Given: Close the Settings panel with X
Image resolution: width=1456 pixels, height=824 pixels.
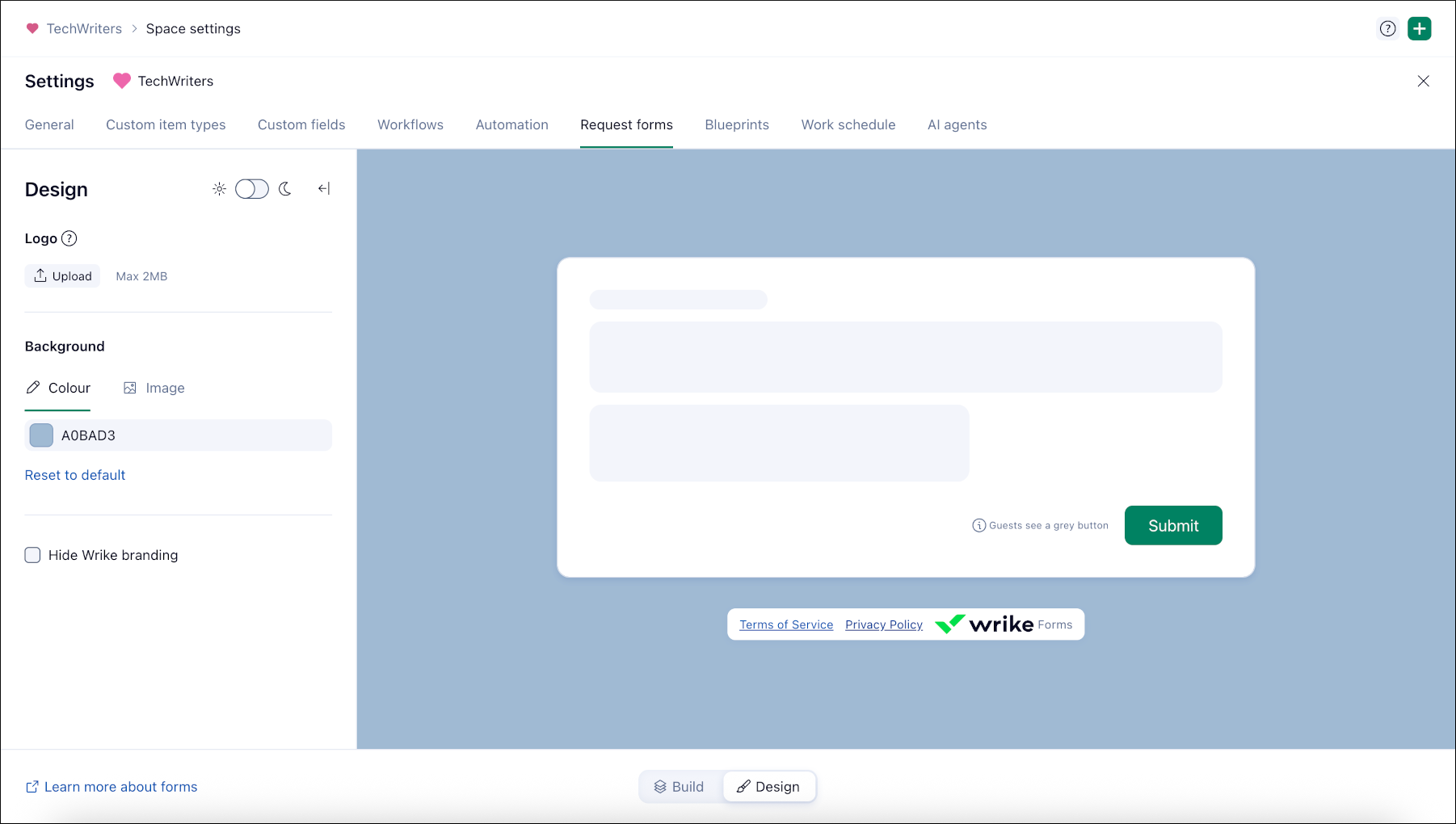Looking at the screenshot, I should point(1424,81).
